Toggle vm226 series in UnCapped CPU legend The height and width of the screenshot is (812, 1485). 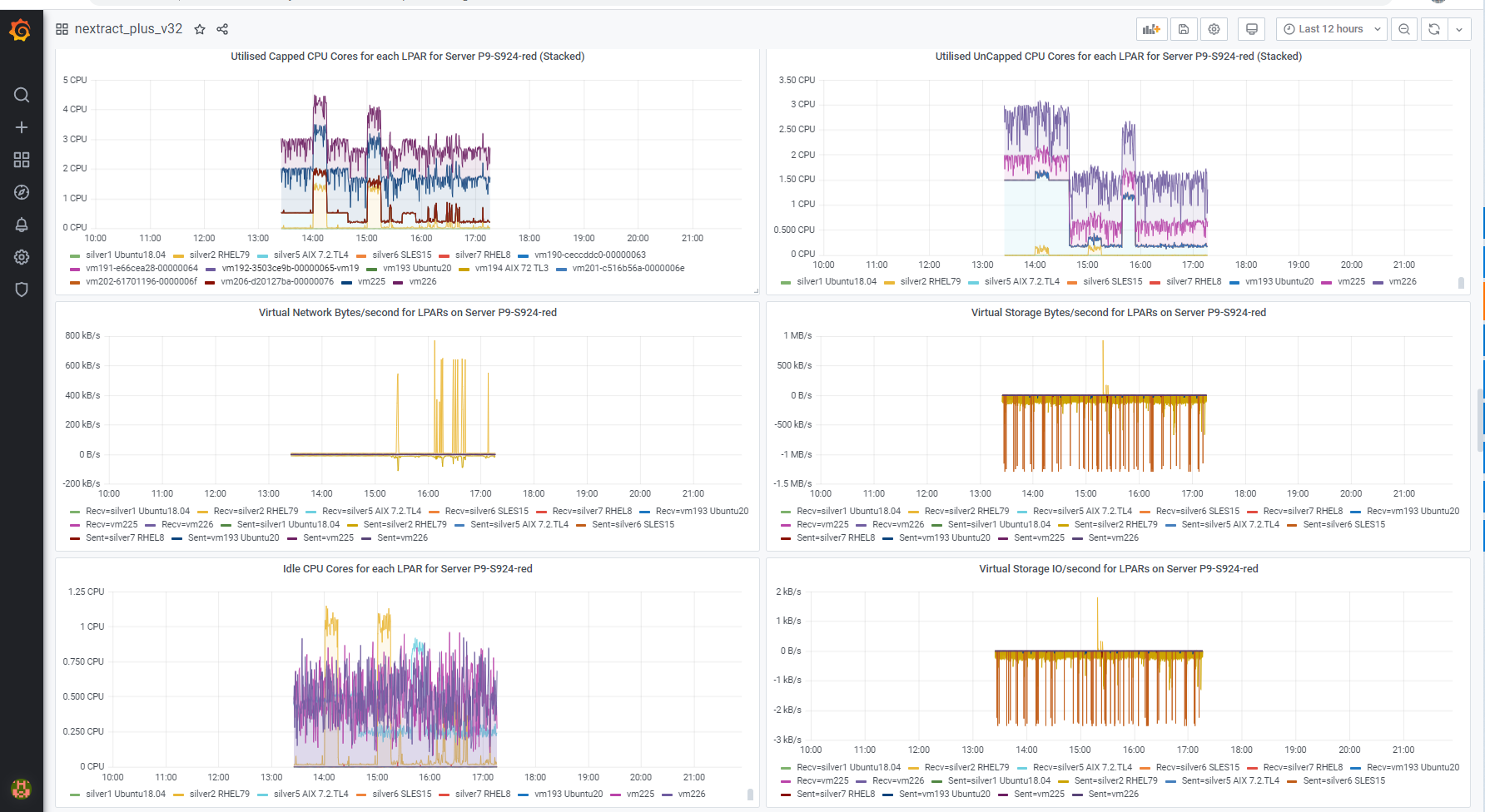[x=1402, y=282]
